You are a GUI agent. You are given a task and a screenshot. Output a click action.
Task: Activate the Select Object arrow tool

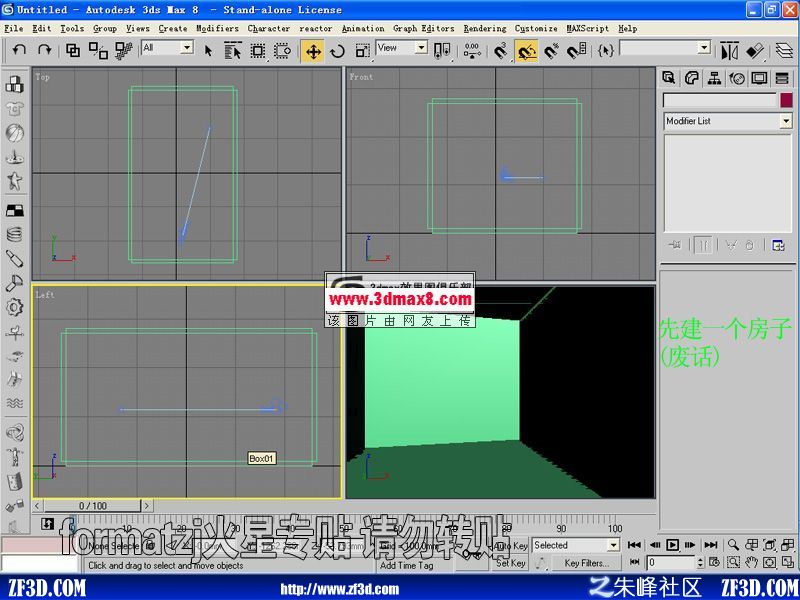[208, 51]
